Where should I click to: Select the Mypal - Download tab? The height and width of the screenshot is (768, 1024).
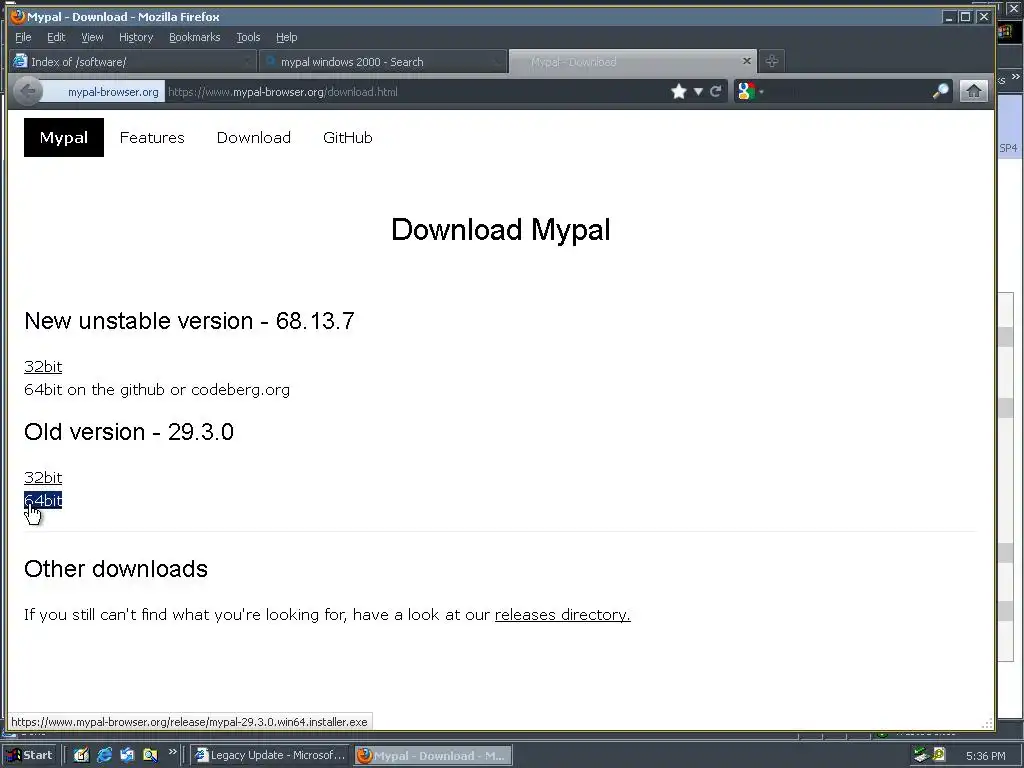[632, 61]
